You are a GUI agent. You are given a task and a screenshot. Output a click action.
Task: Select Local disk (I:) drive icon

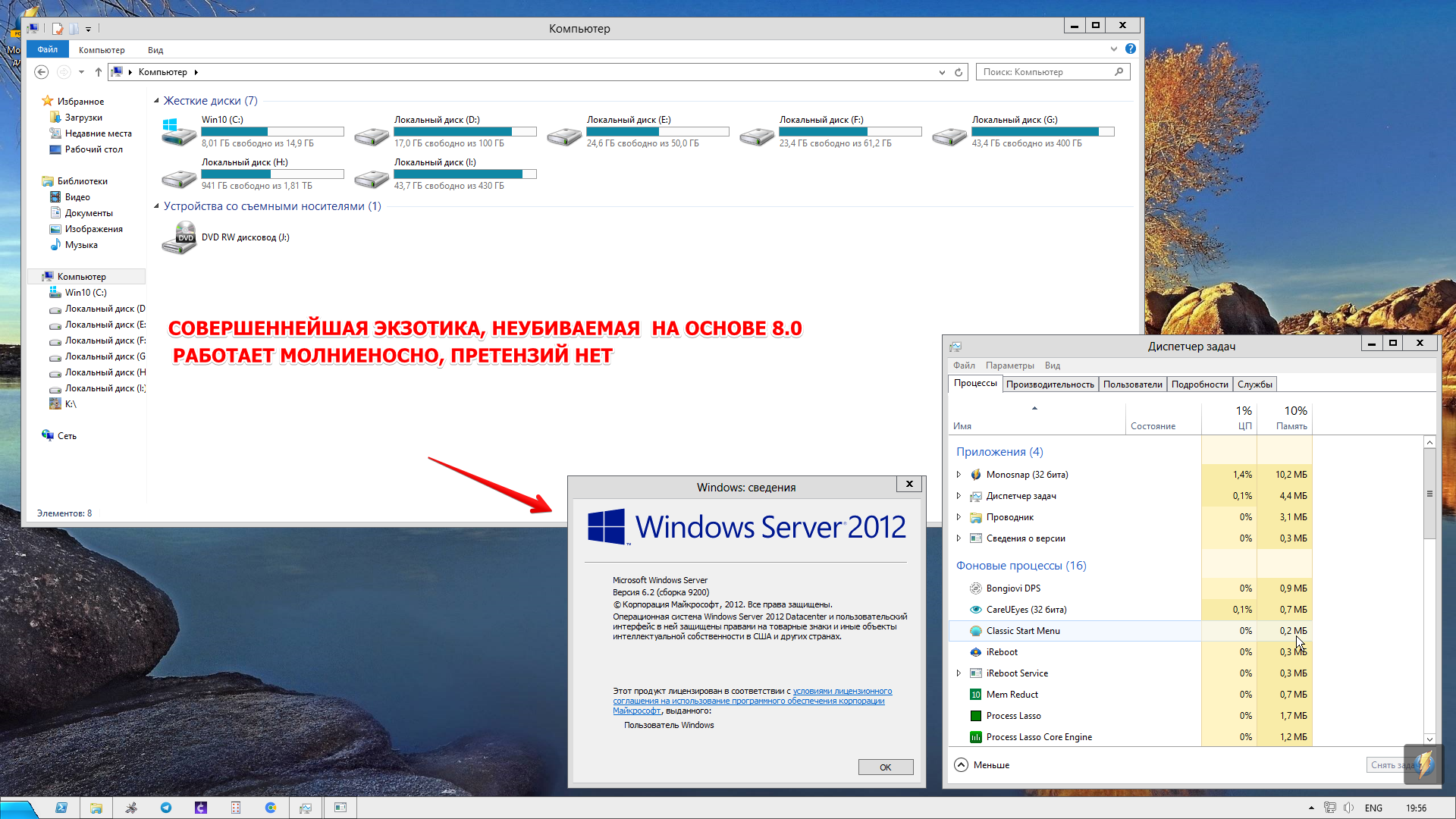tap(372, 179)
